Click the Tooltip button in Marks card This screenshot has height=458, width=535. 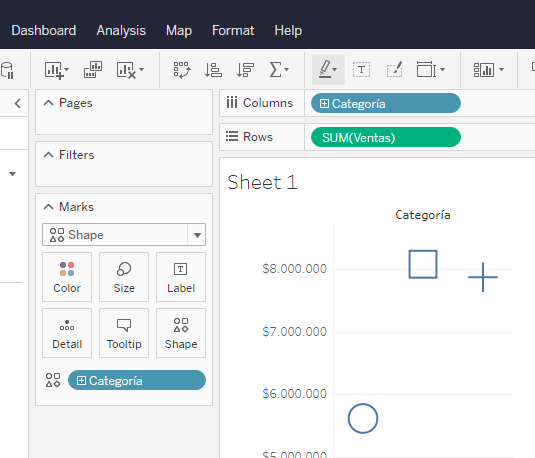coord(124,333)
